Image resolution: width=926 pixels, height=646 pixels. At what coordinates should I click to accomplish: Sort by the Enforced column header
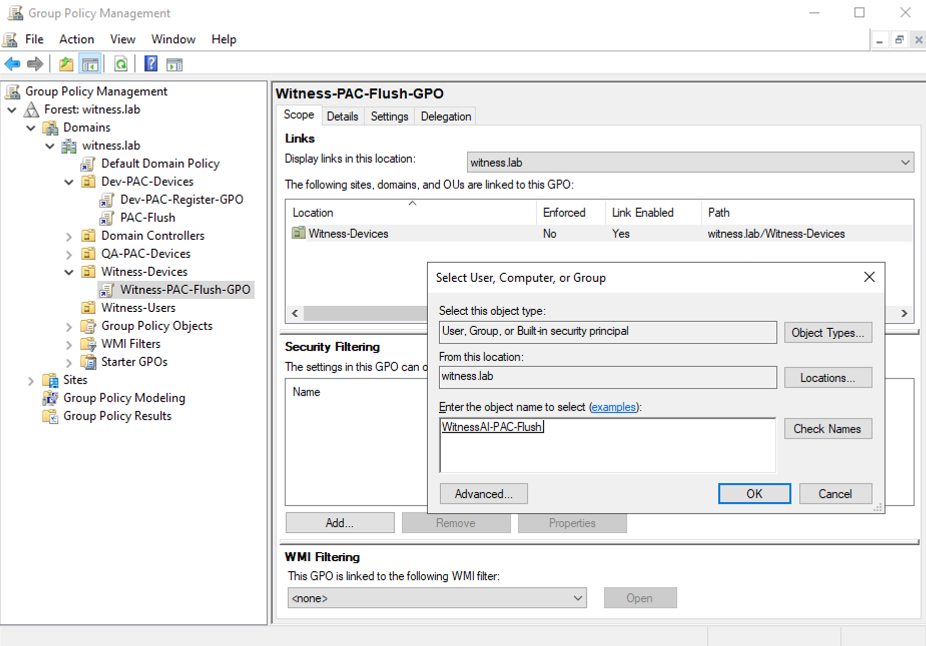[x=570, y=213]
